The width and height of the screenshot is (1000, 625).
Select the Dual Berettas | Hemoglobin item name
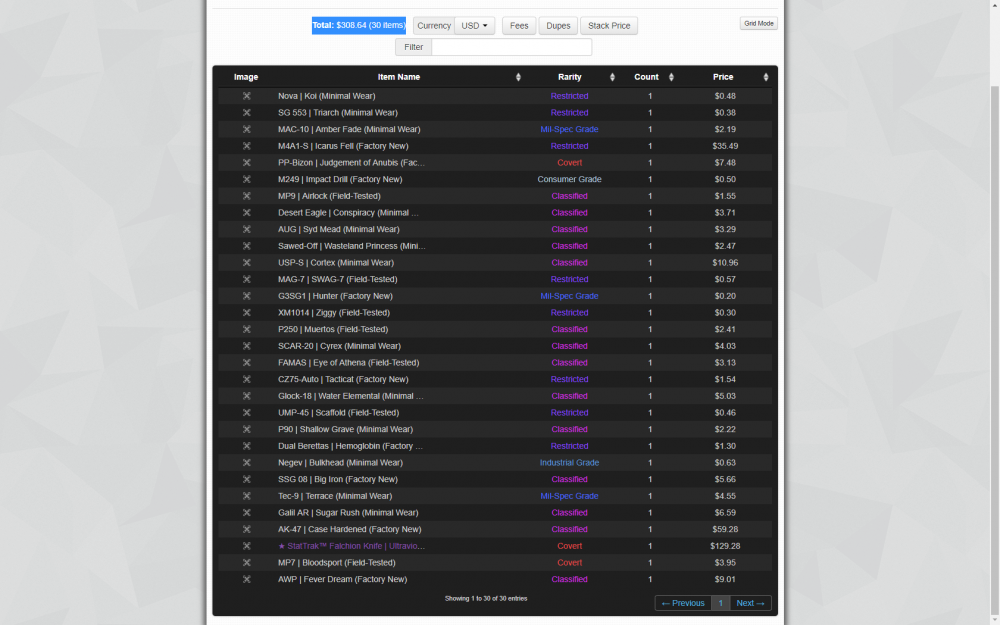350,446
